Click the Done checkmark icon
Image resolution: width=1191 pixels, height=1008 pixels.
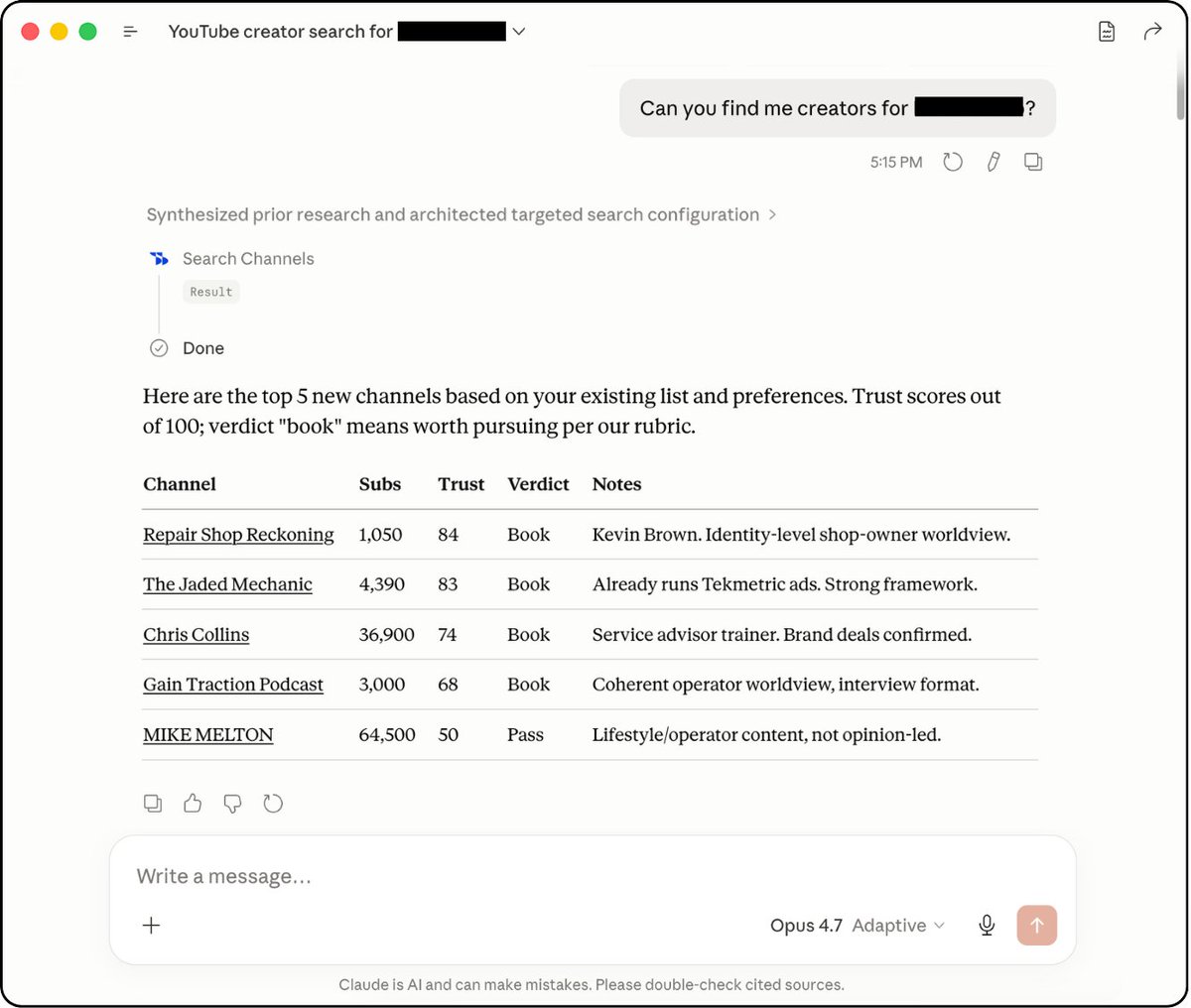(x=159, y=348)
